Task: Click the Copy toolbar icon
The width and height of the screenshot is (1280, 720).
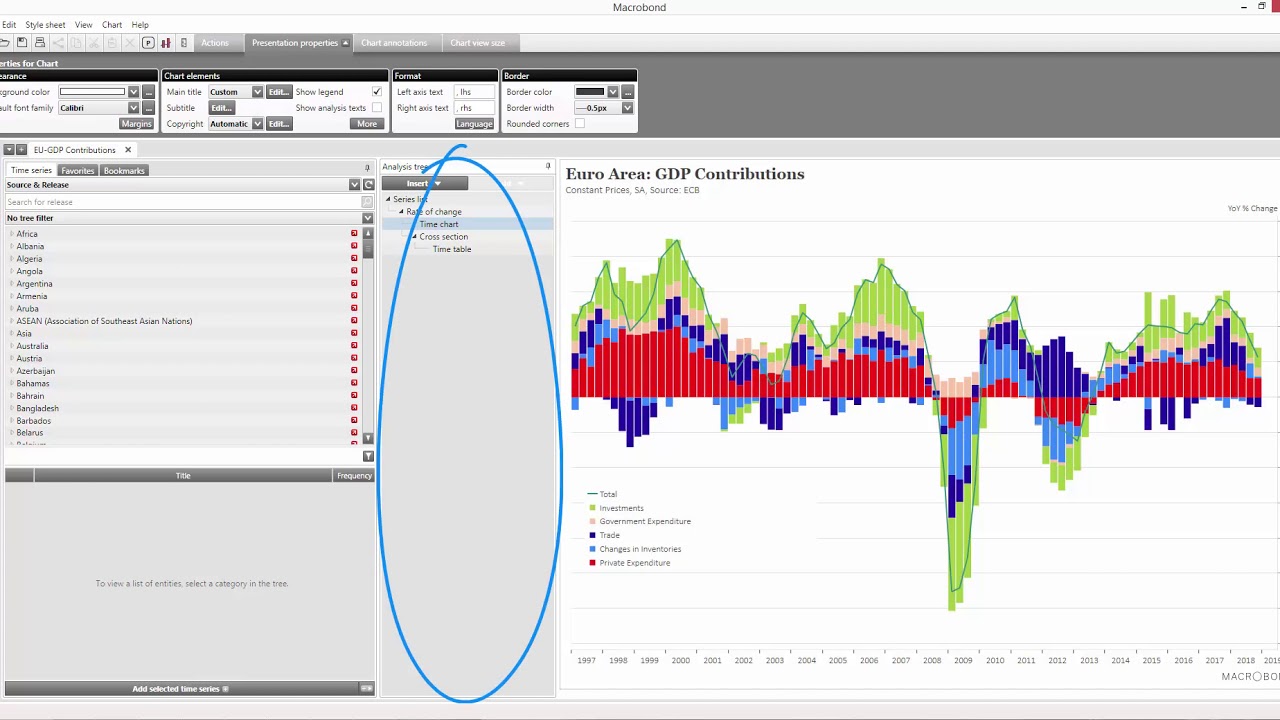Action: [76, 42]
